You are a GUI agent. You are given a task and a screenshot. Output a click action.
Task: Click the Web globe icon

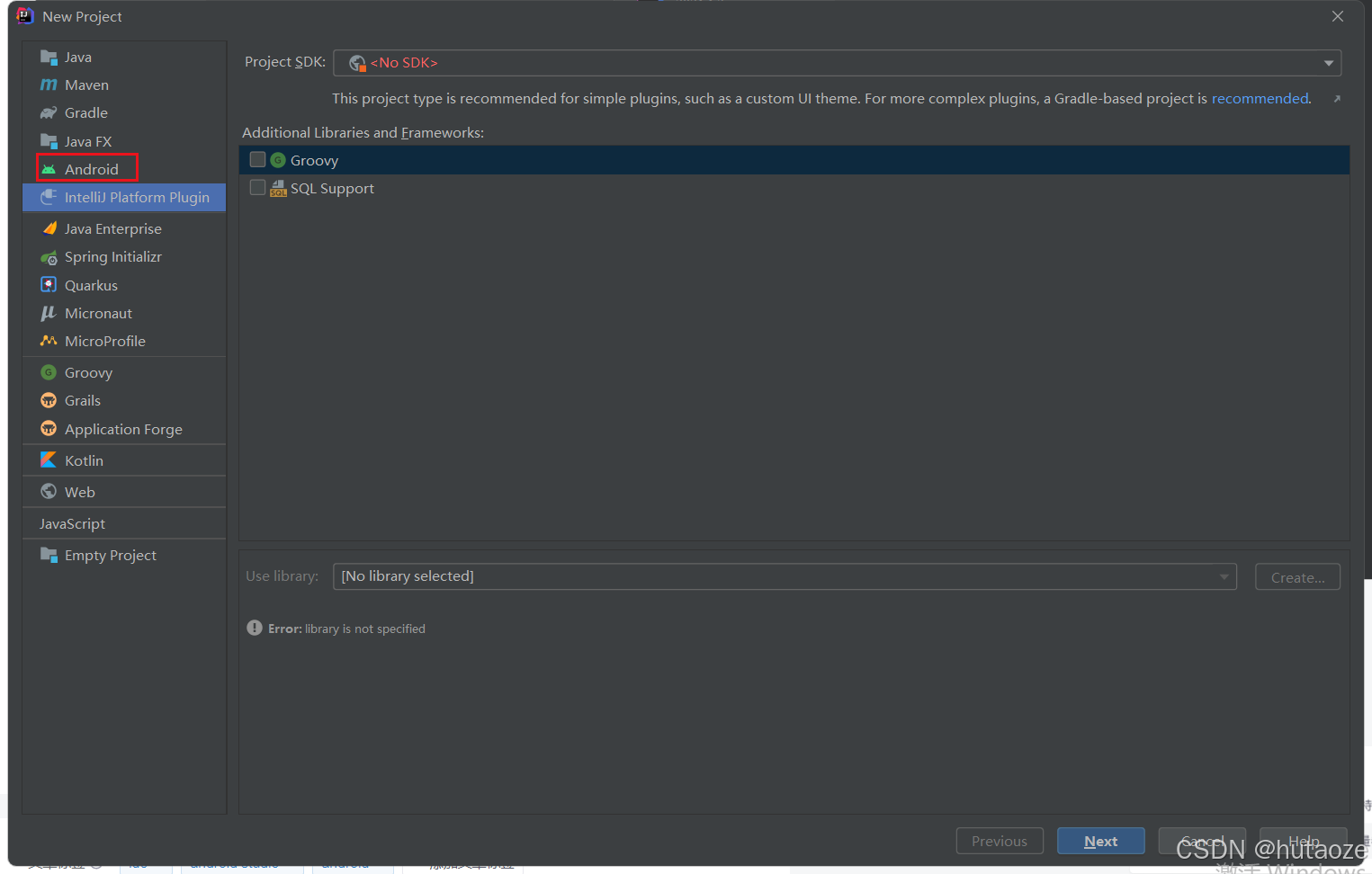[x=49, y=491]
